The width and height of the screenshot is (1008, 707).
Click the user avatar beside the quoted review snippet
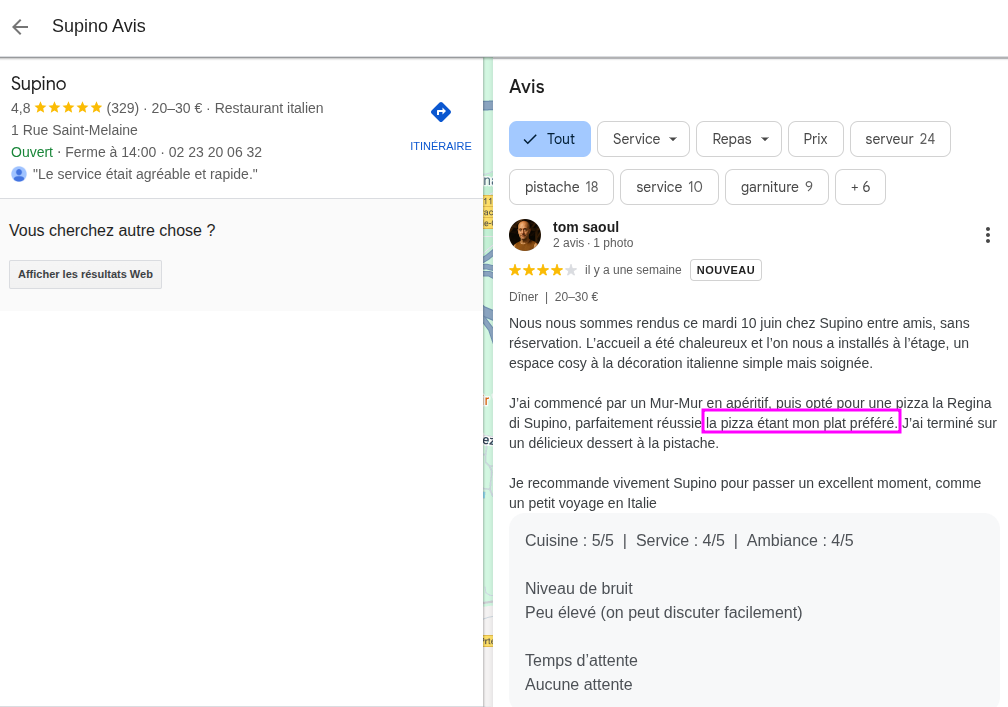click(19, 174)
